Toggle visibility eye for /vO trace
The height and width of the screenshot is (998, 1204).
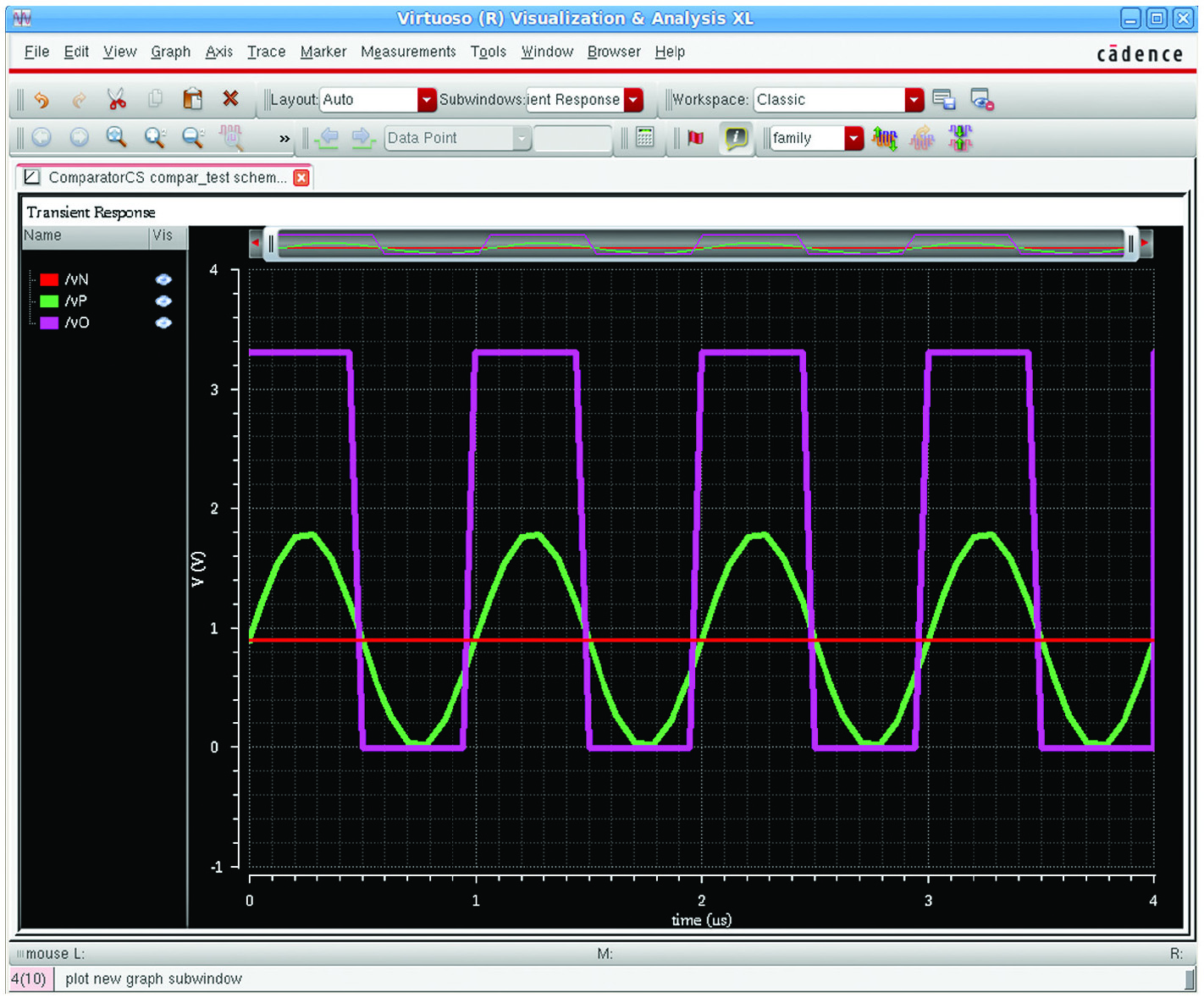[x=163, y=323]
